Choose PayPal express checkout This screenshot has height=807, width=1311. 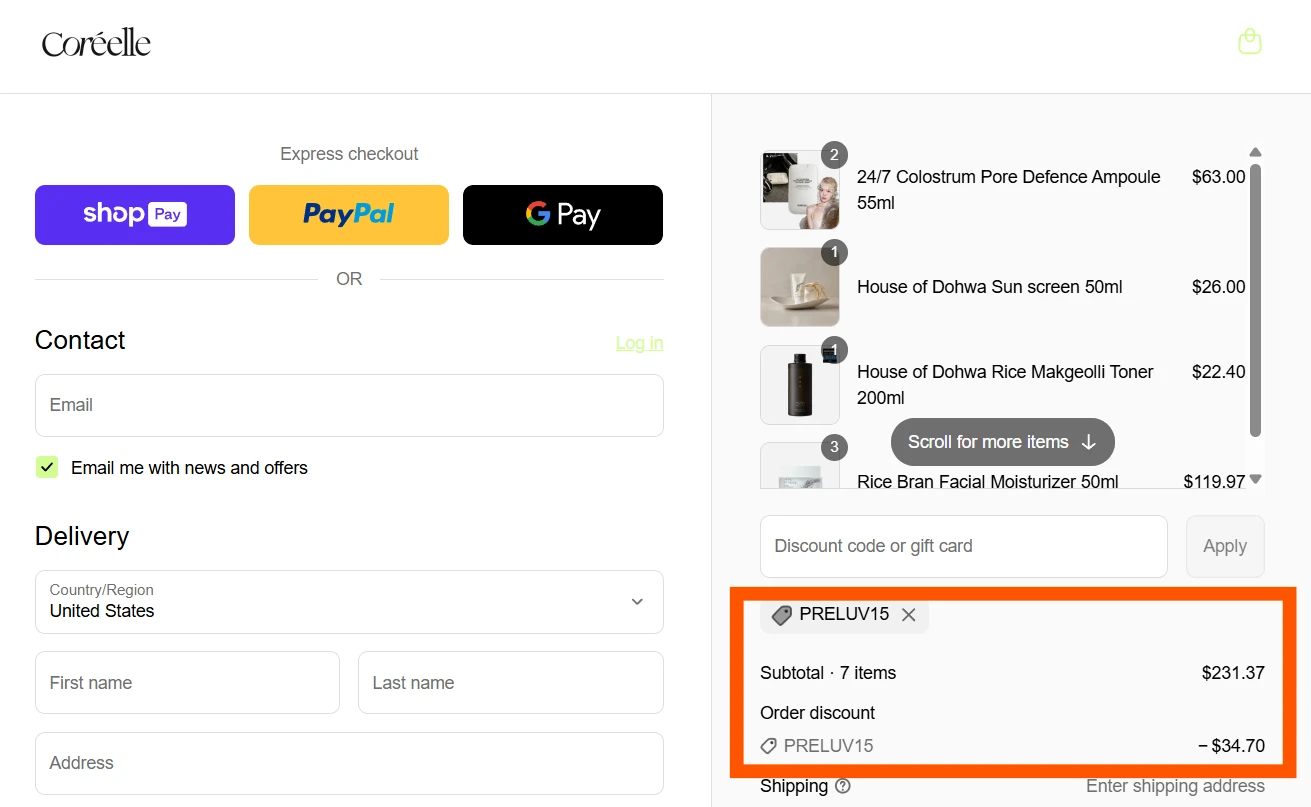(349, 215)
